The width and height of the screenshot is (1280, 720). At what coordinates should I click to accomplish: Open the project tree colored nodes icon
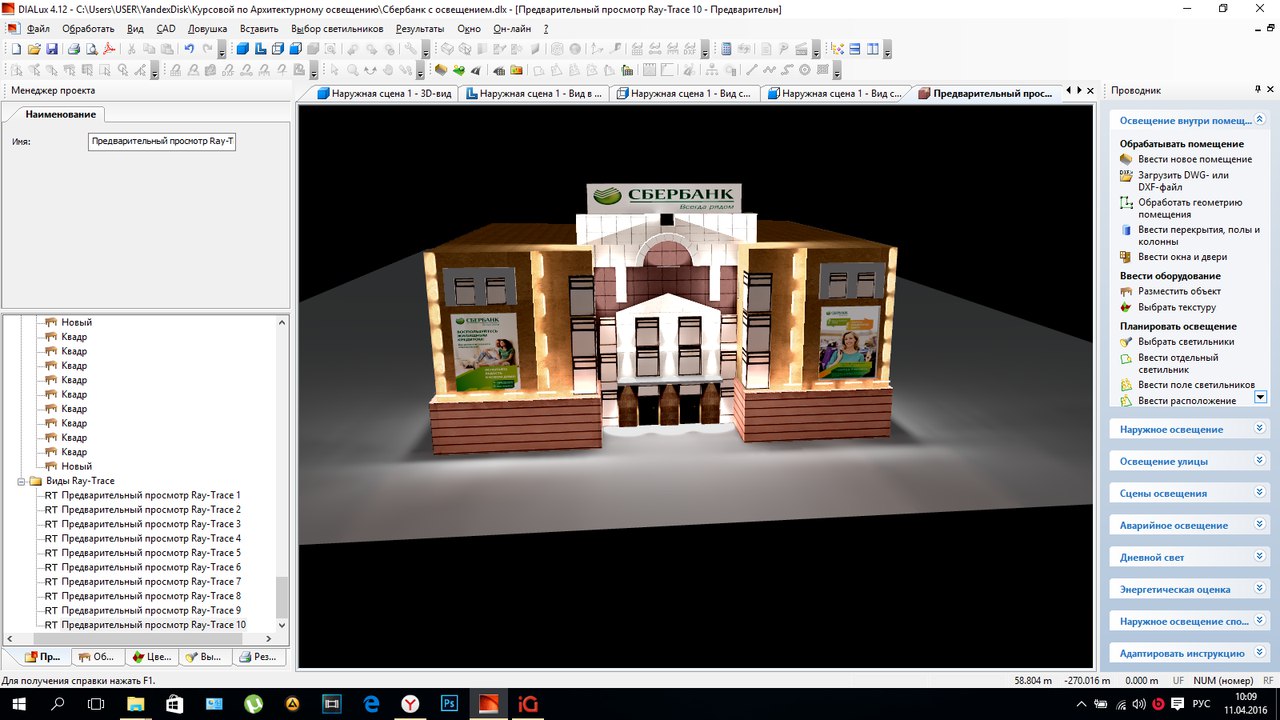pos(838,49)
